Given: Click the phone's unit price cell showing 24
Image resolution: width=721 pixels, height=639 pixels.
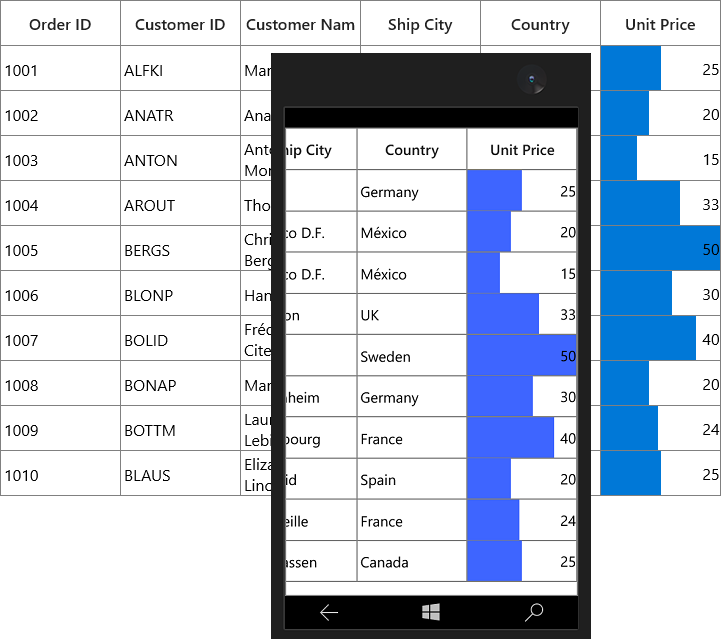Looking at the screenshot, I should [522, 520].
